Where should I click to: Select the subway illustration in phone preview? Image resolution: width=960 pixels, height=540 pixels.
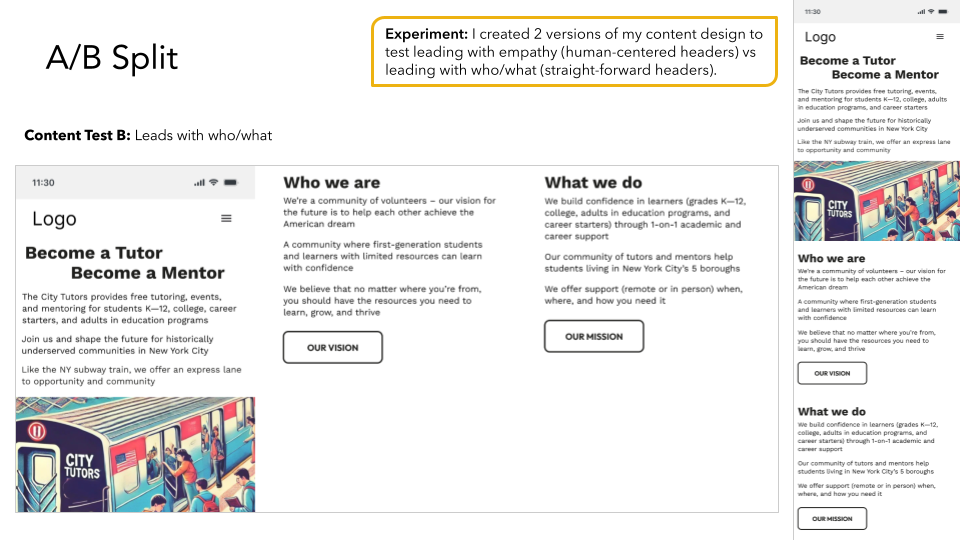tap(877, 201)
